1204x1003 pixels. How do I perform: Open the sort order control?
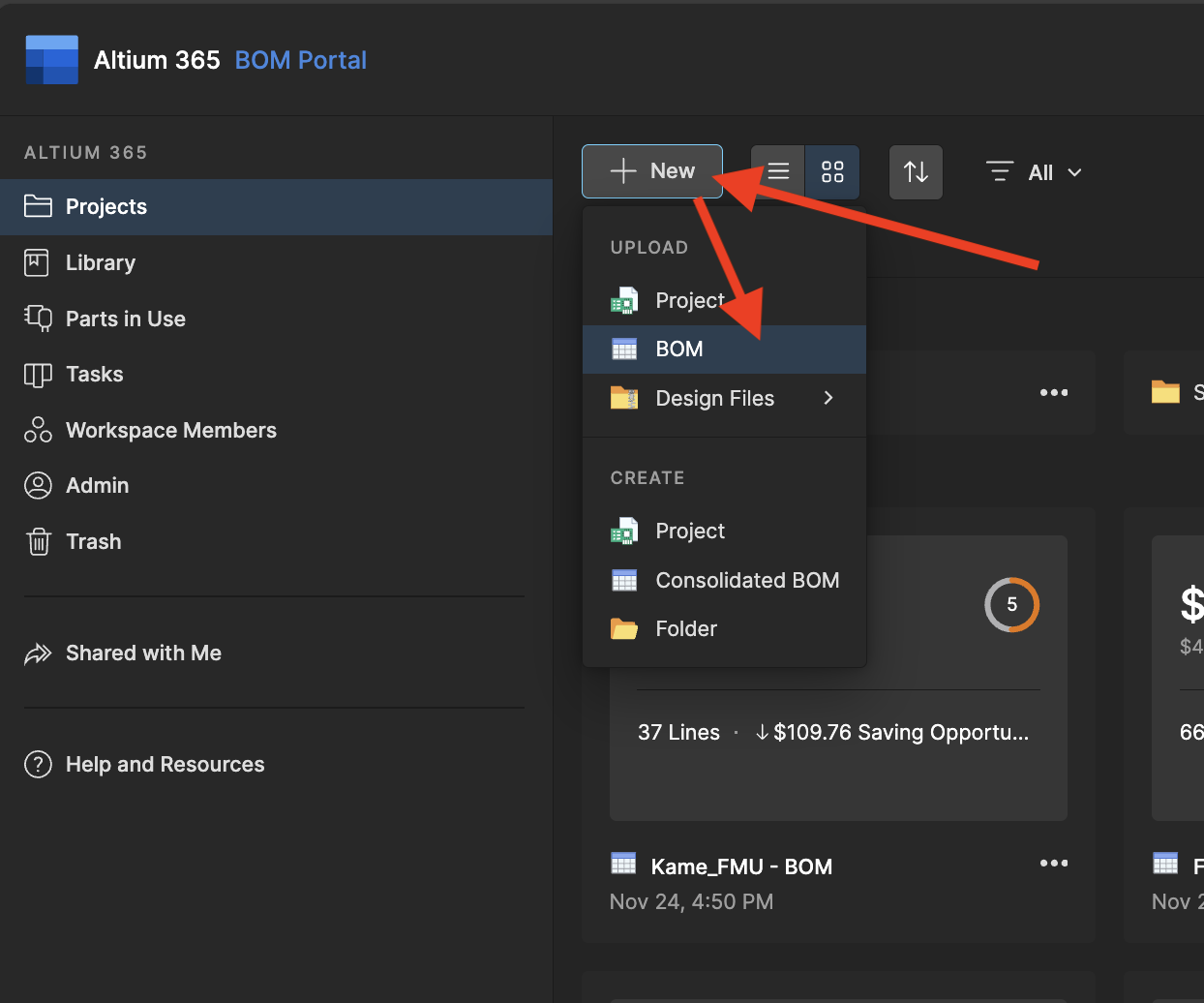(916, 171)
